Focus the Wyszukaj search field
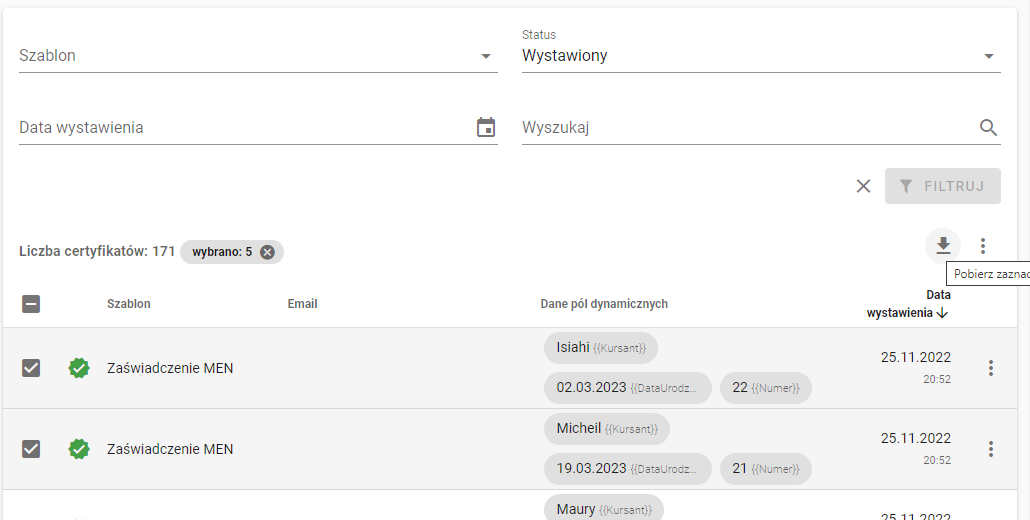The image size is (1030, 520). (x=749, y=127)
